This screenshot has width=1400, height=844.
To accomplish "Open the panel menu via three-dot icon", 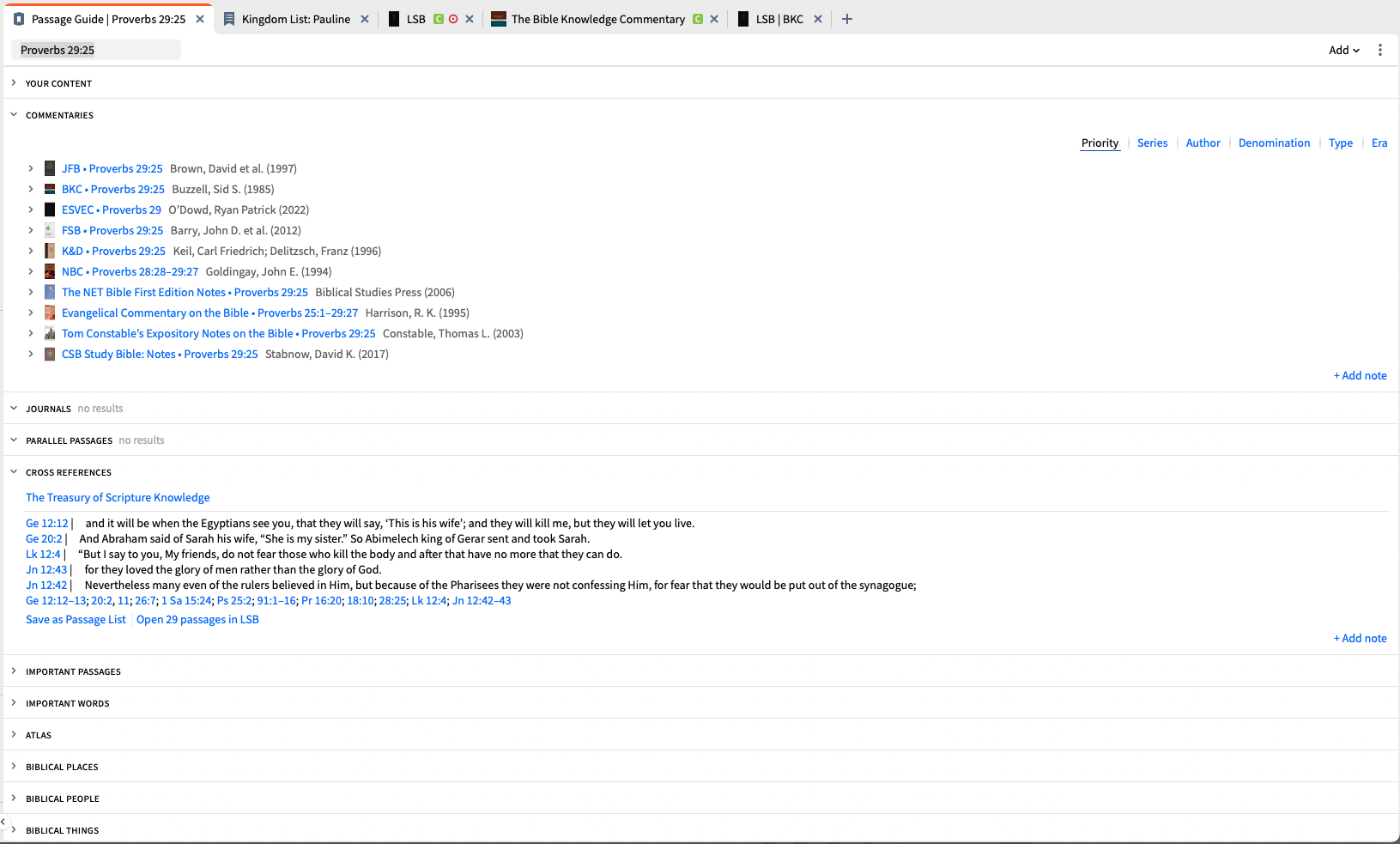I will [1380, 49].
